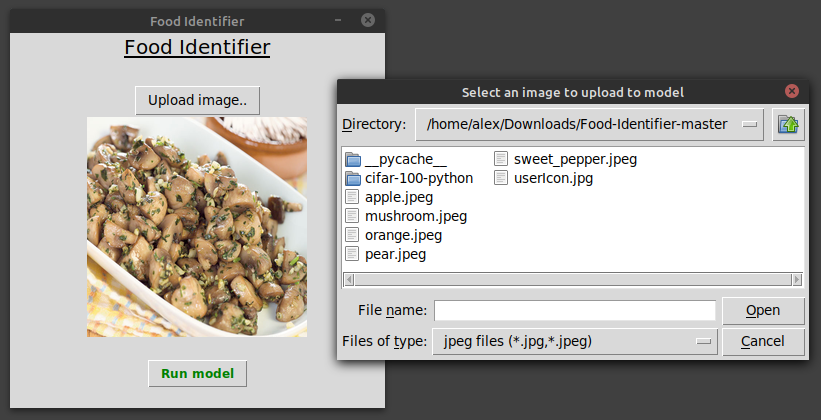821x420 pixels.
Task: Click the apple.jpeg file icon
Action: click(352, 197)
